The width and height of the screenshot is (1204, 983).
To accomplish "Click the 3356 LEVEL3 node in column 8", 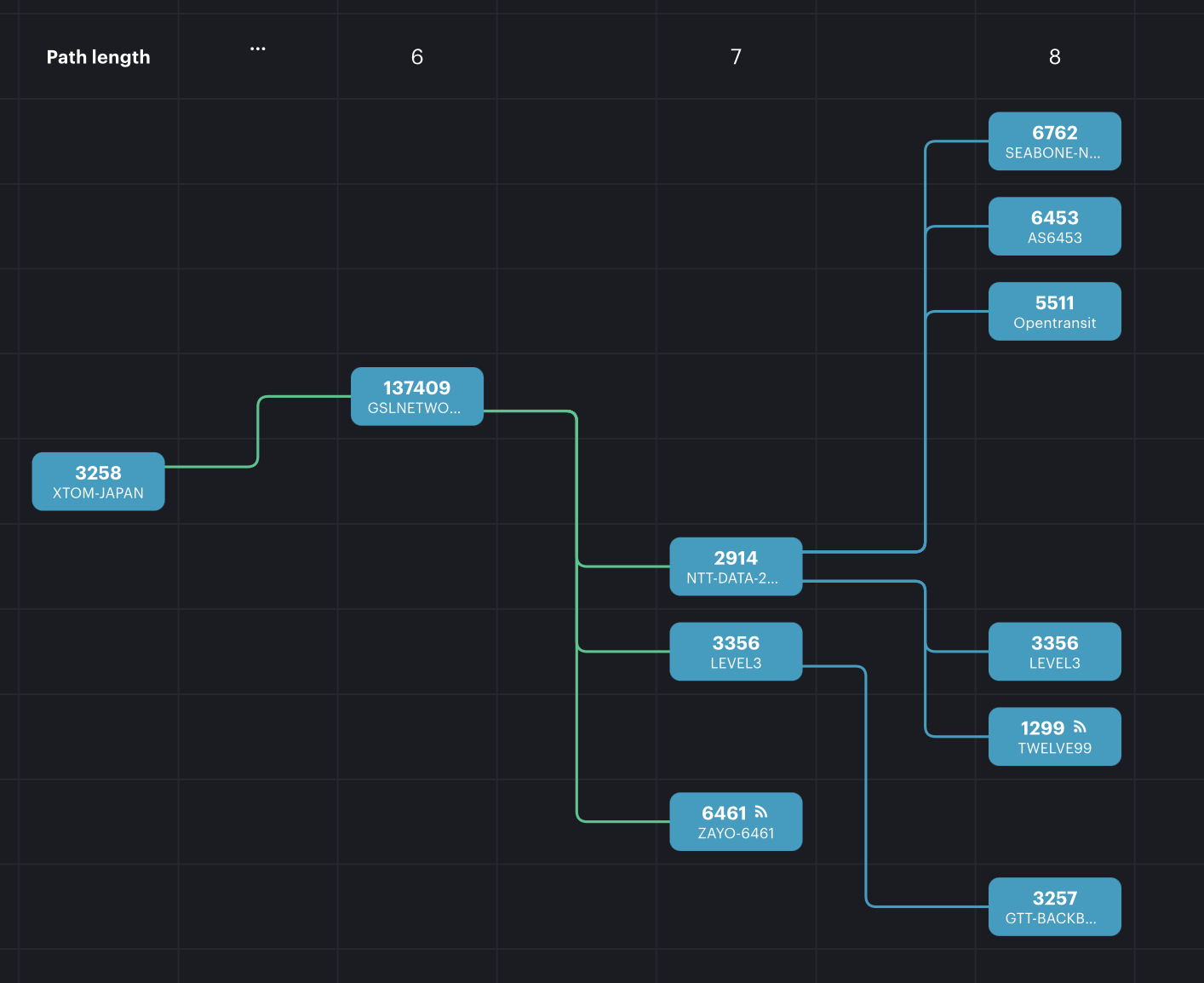I will [1054, 652].
